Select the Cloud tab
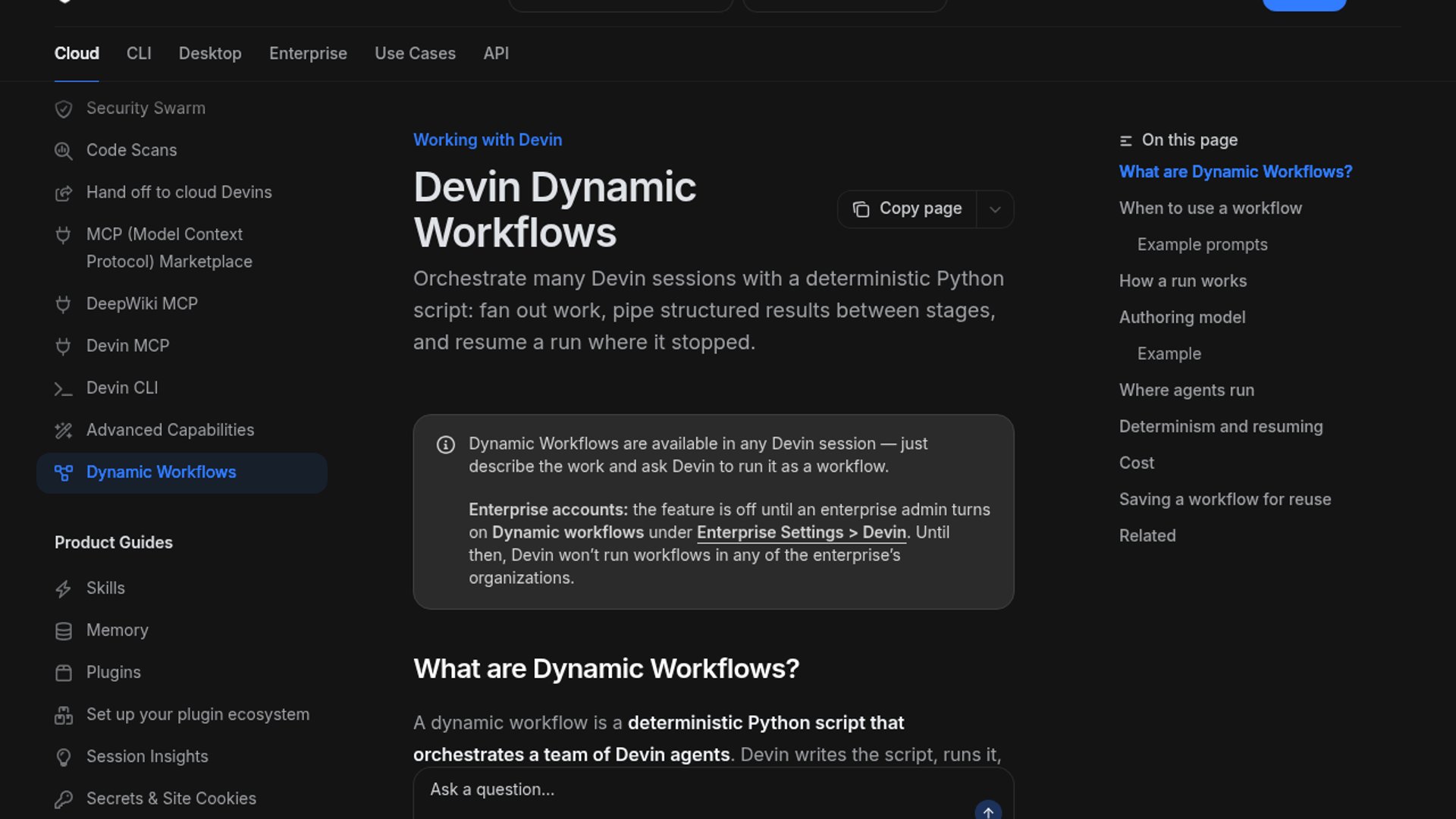This screenshot has height=819, width=1456. 77,53
